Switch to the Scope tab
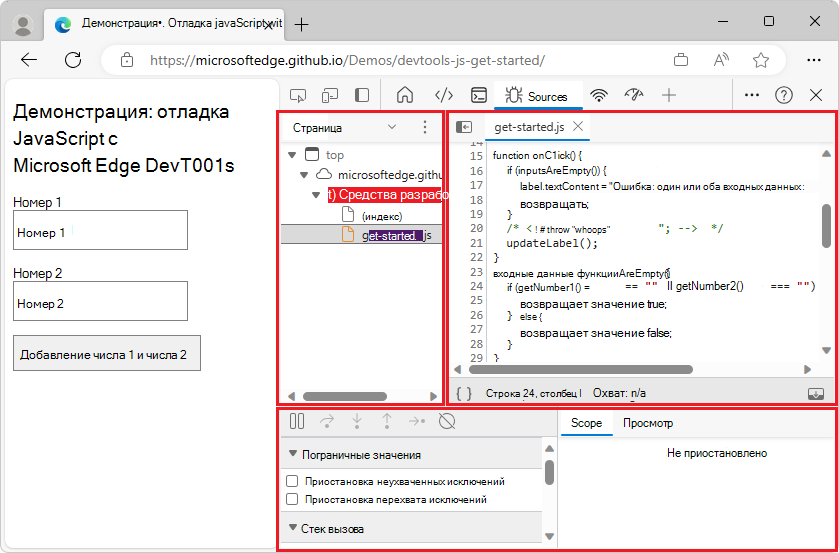 tap(586, 423)
